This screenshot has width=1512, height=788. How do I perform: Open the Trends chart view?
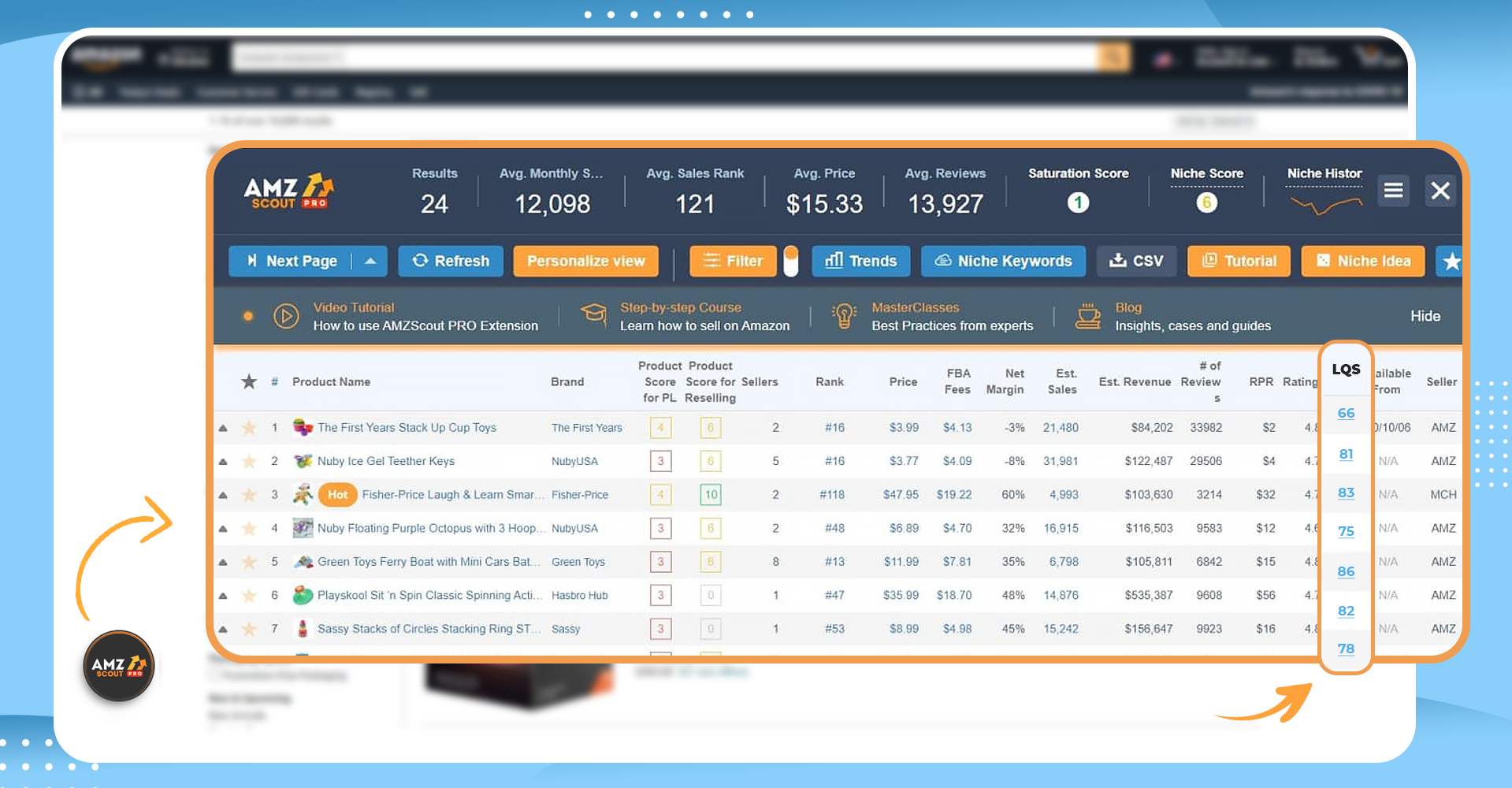860,261
